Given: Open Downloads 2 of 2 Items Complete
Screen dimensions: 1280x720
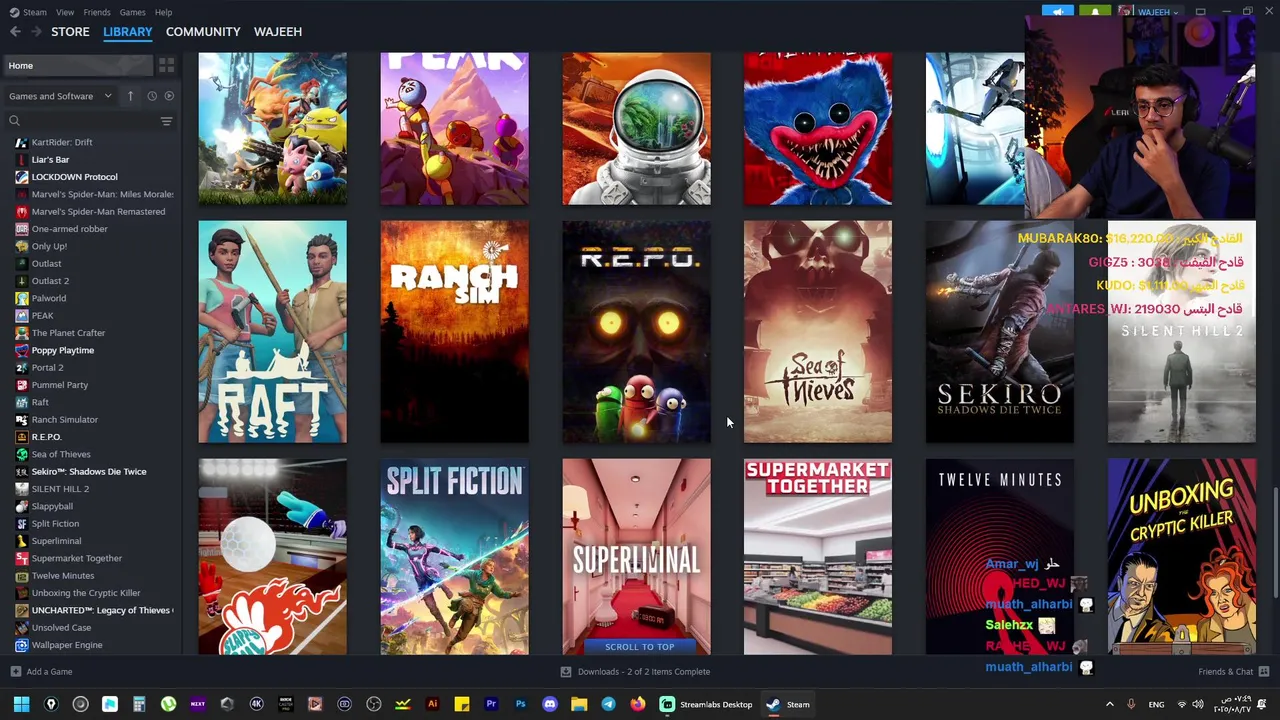Looking at the screenshot, I should 644,672.
